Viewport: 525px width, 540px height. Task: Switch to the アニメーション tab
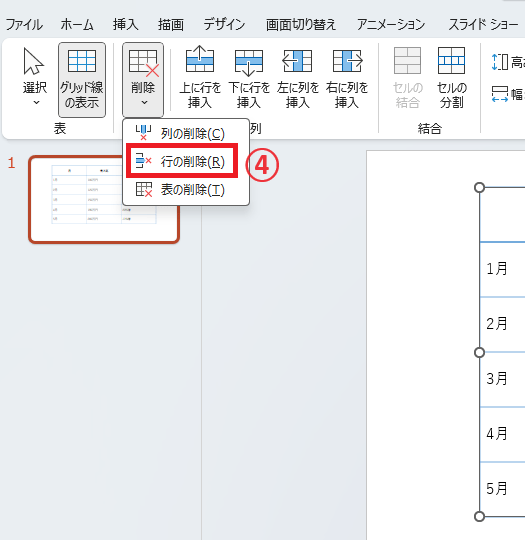tap(391, 25)
